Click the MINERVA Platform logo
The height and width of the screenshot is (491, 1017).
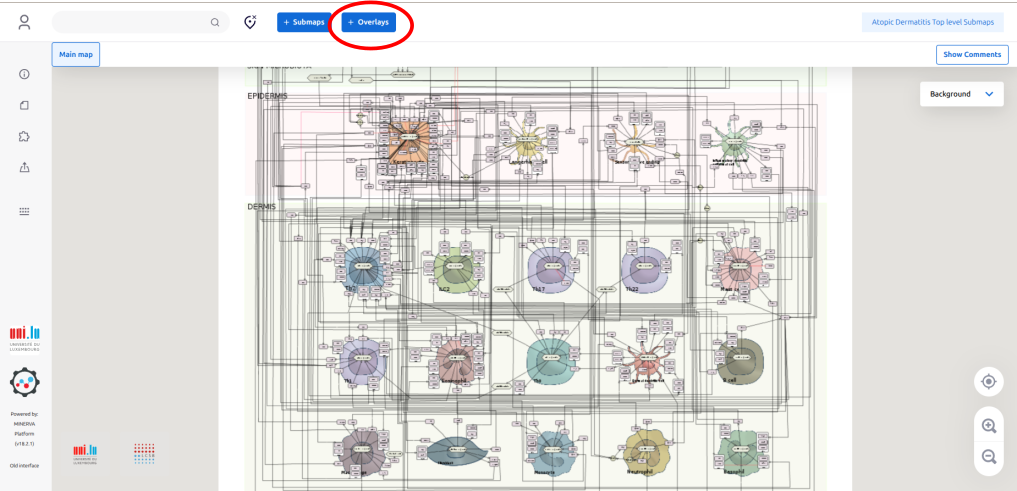click(x=25, y=382)
